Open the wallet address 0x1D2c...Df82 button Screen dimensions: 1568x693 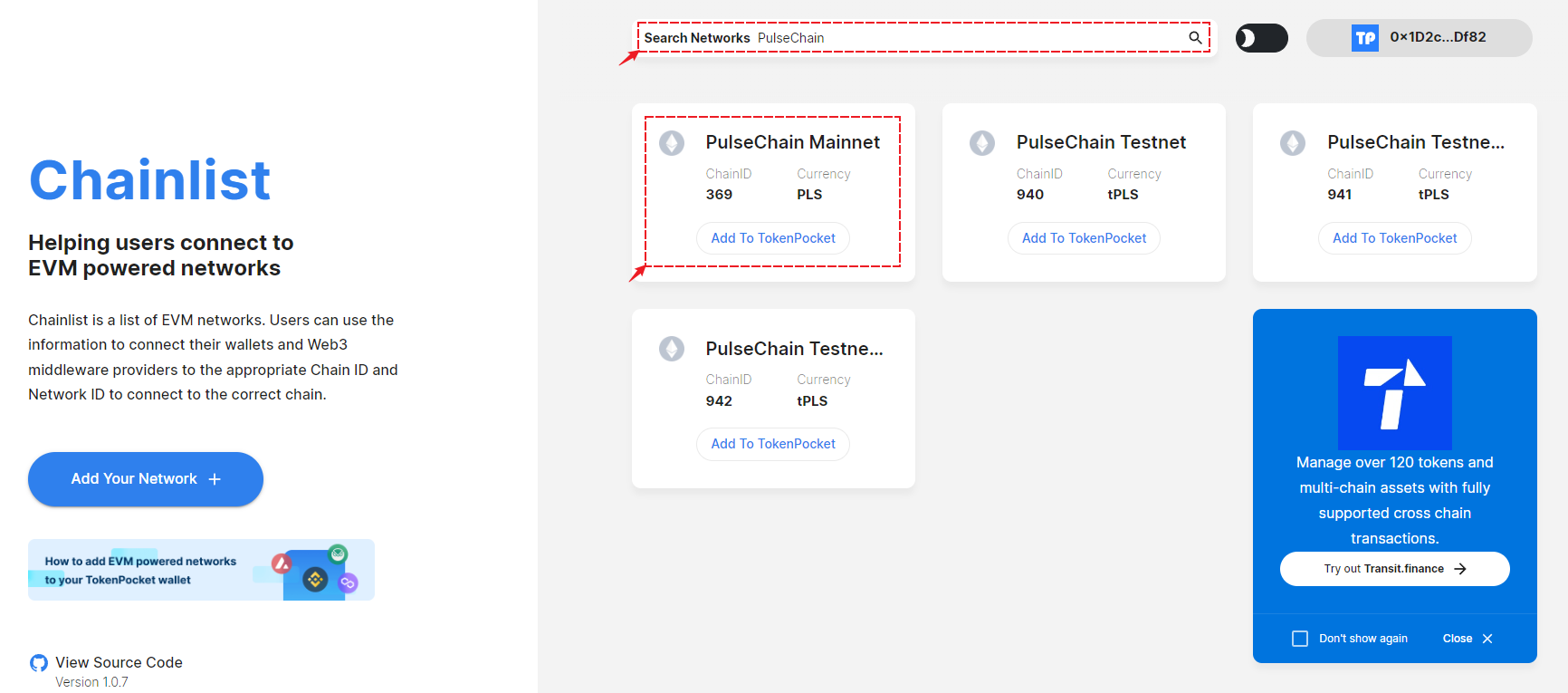point(1420,38)
